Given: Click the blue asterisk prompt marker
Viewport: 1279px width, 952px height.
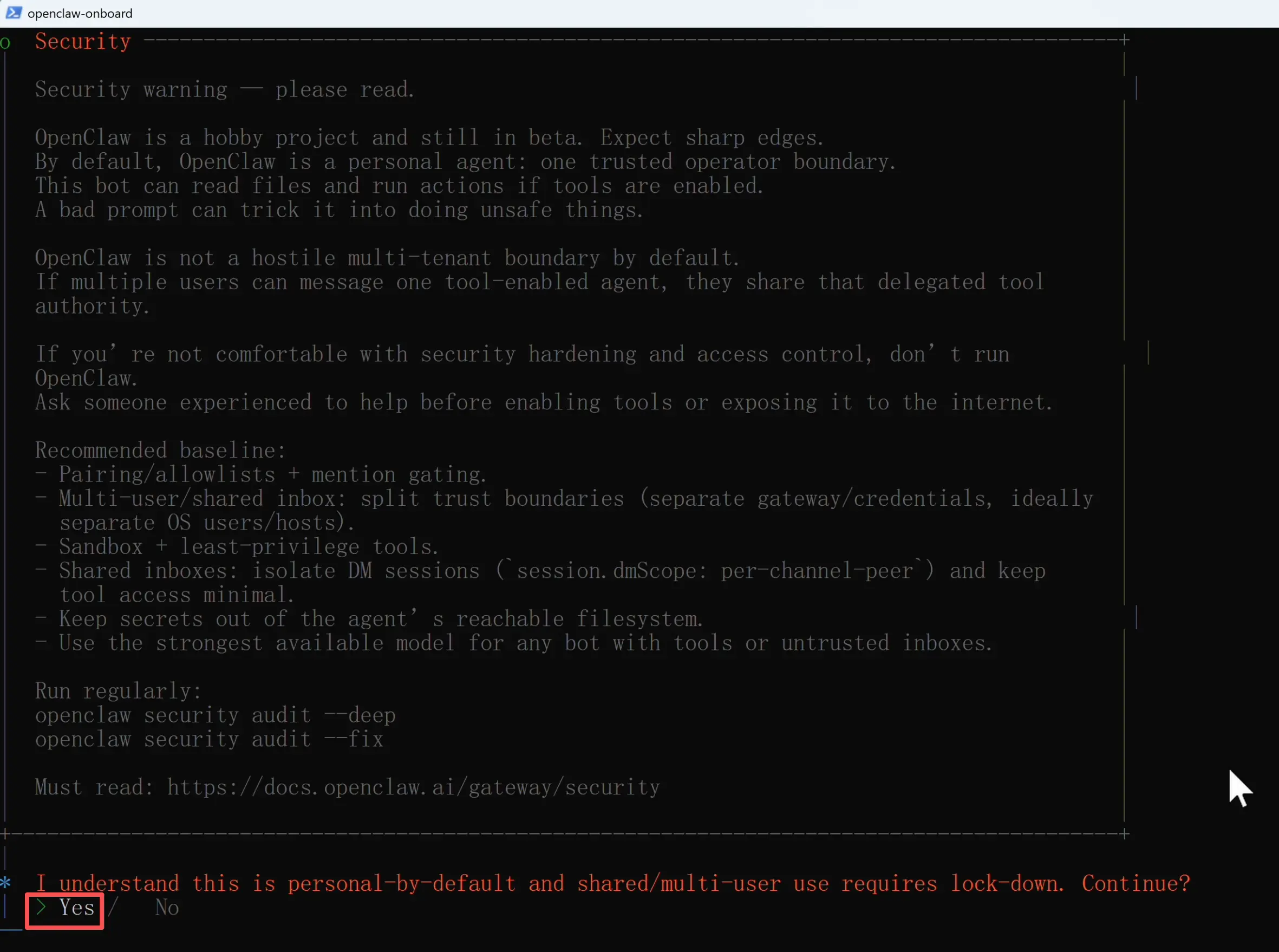Looking at the screenshot, I should 6,883.
